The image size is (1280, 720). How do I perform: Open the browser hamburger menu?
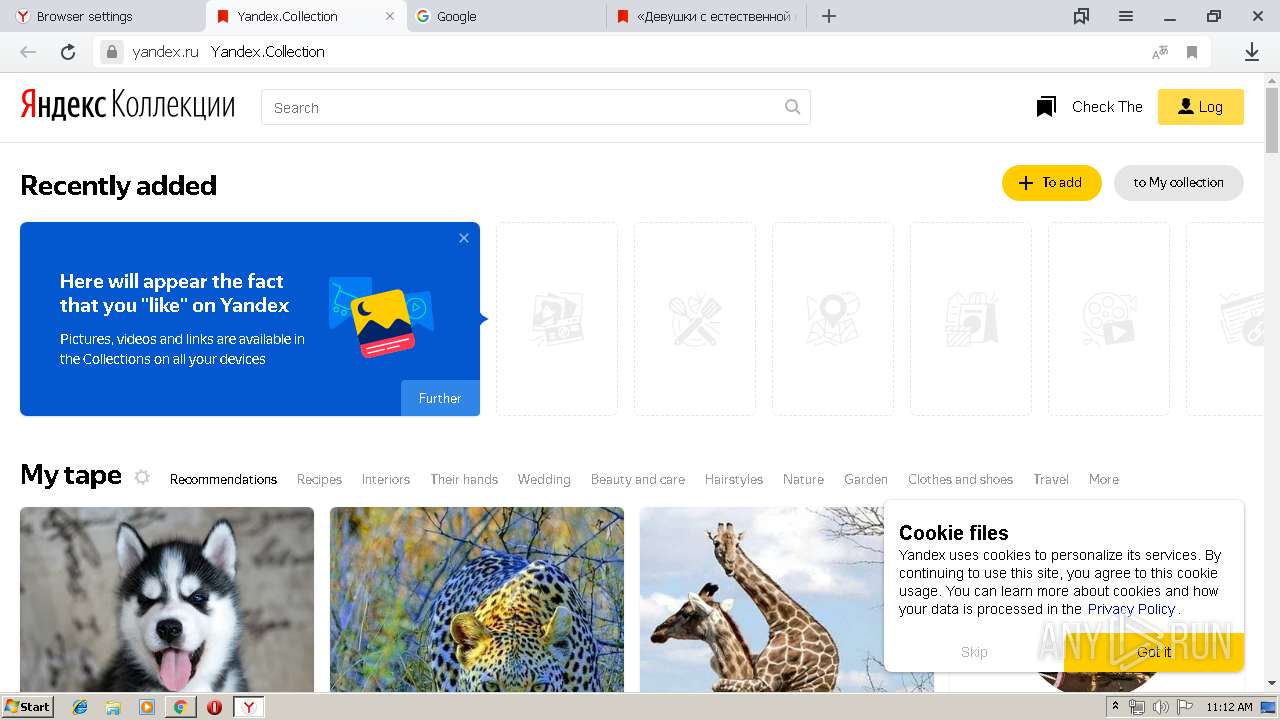click(x=1126, y=16)
